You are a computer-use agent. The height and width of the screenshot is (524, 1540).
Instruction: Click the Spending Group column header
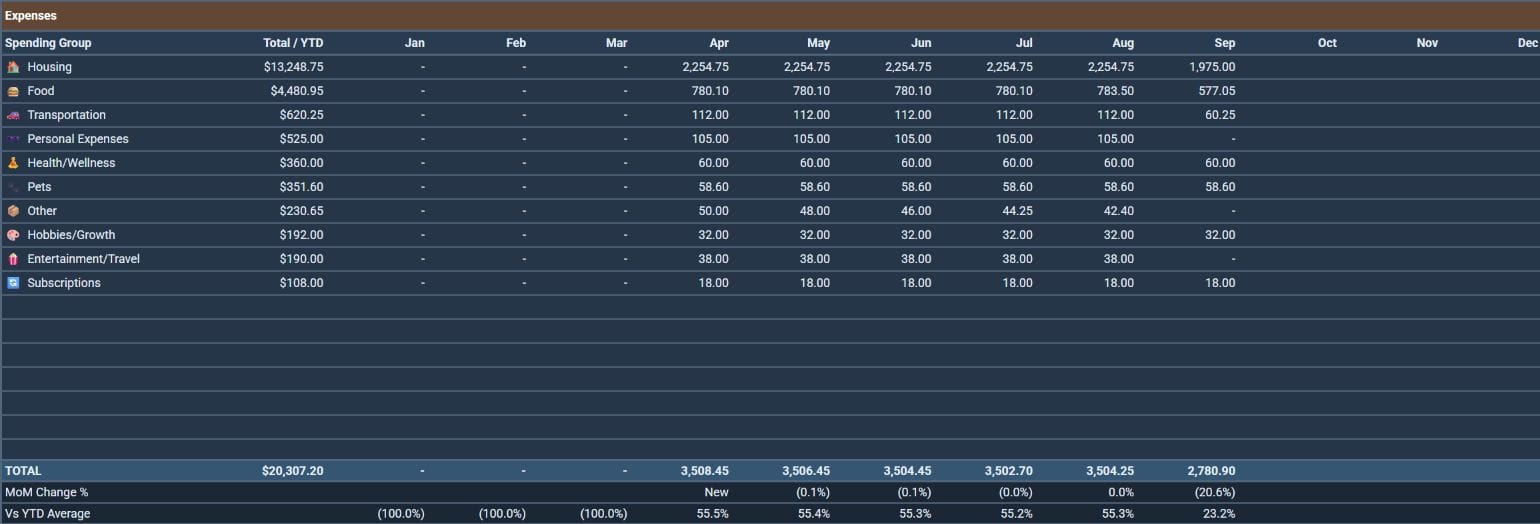click(48, 43)
